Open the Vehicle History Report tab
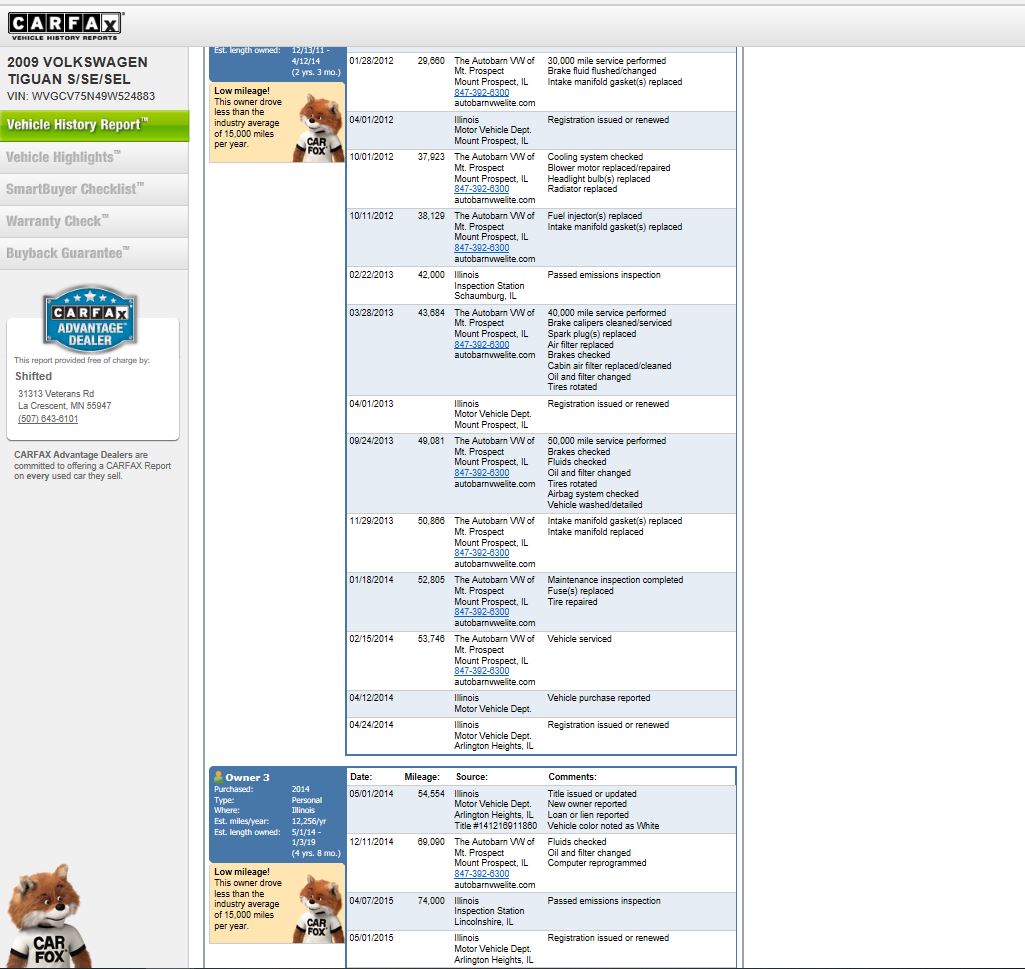Viewport: 1025px width, 969px height. (x=94, y=125)
